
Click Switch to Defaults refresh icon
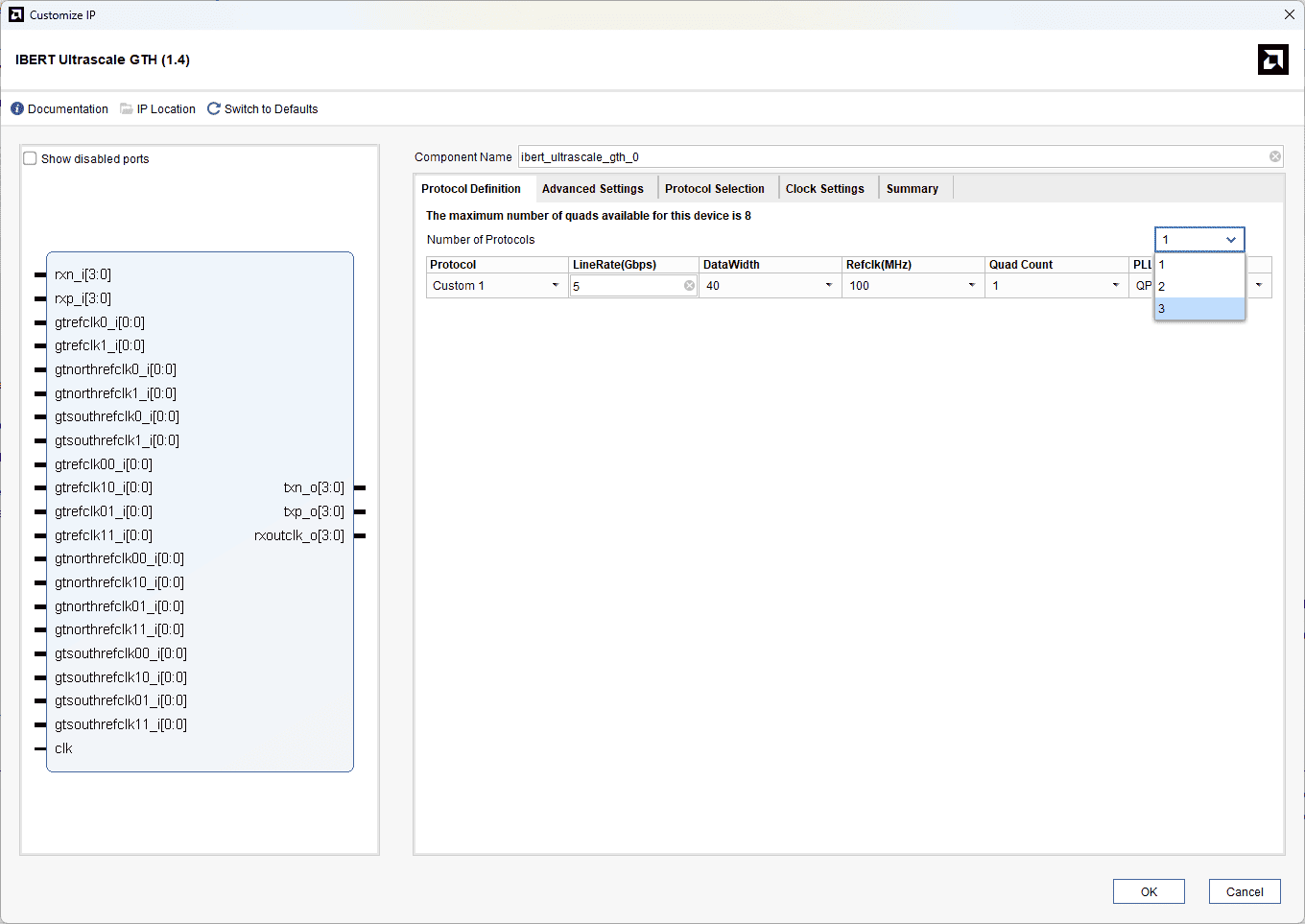click(214, 109)
